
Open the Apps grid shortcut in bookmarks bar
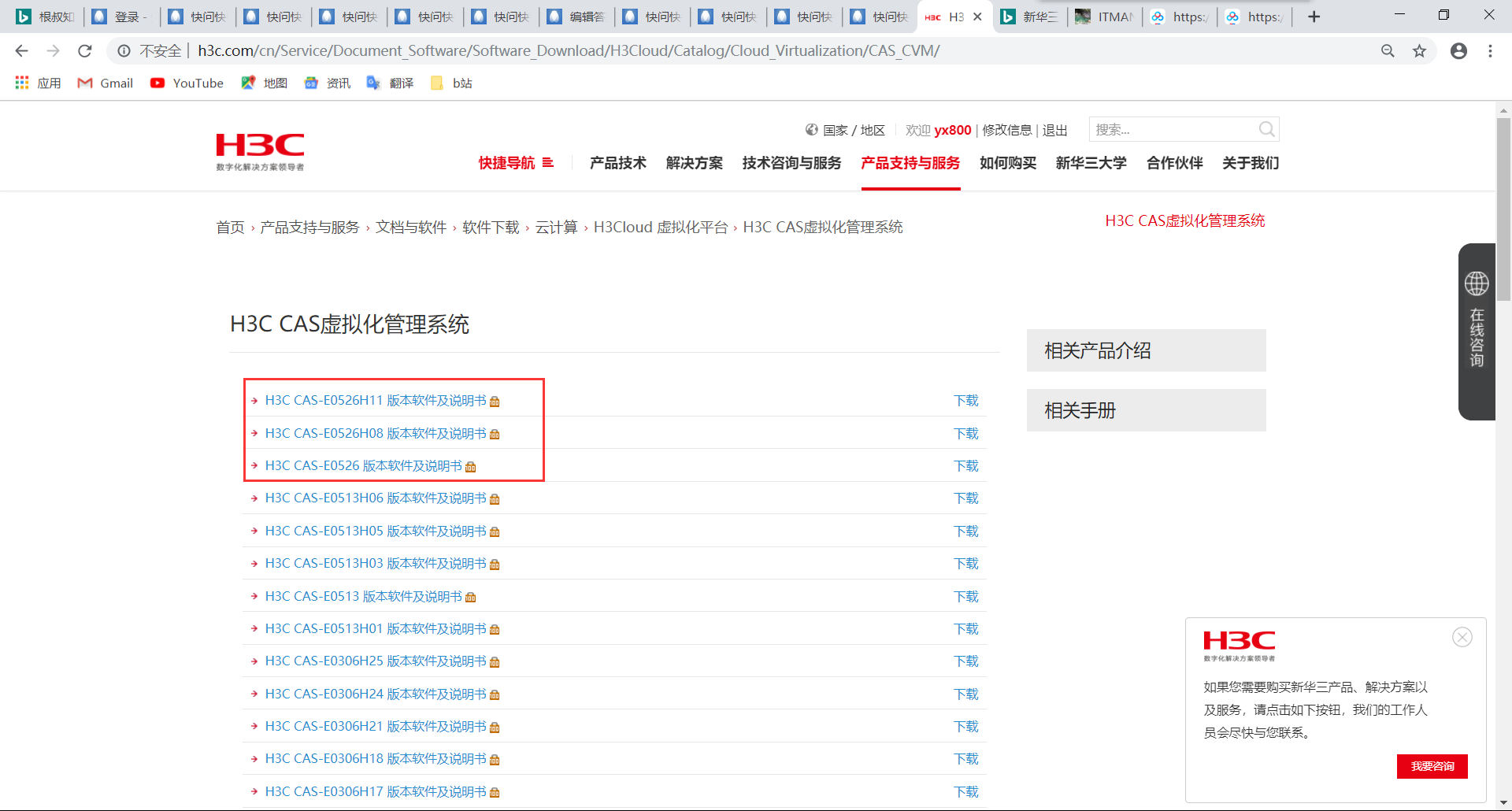[38, 83]
